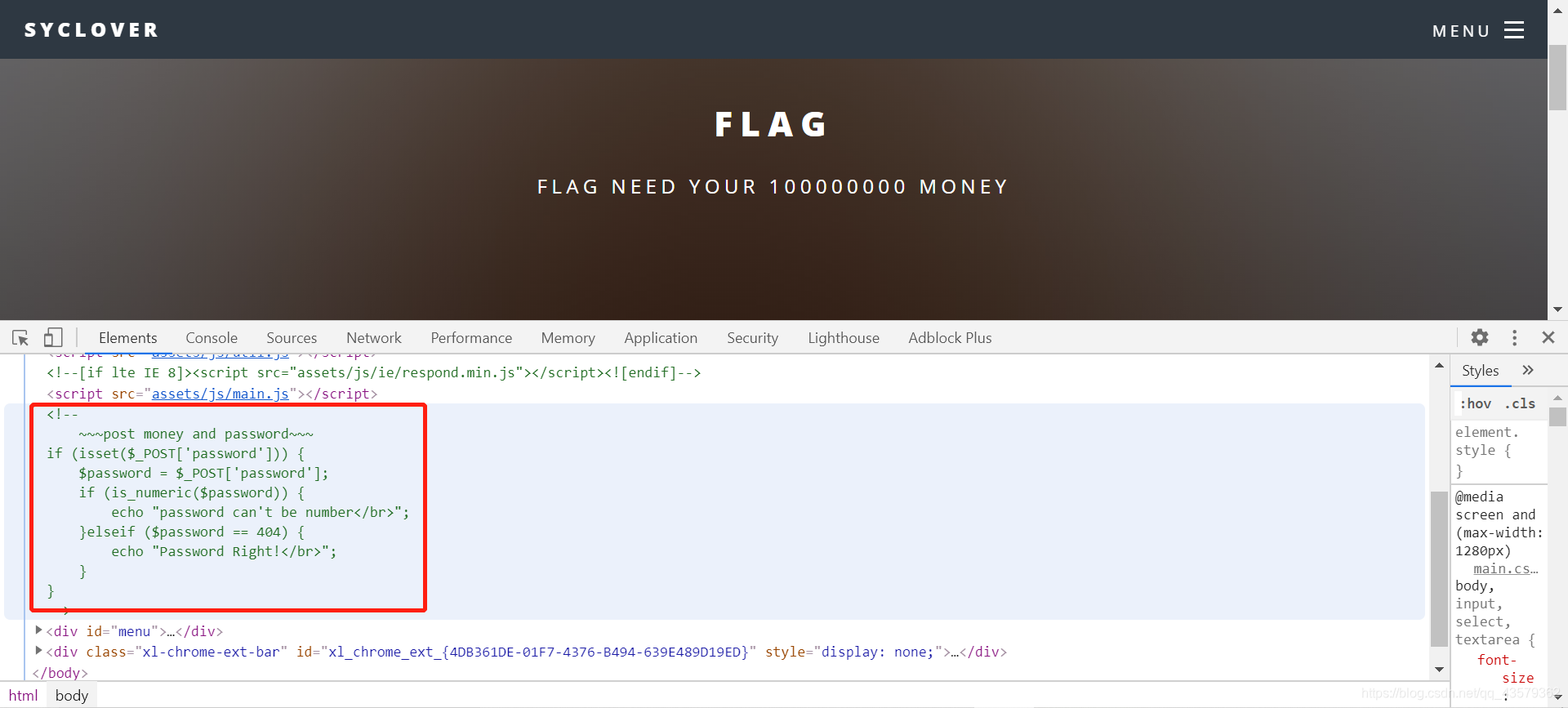
Task: Open DevTools settings gear
Action: 1480,337
